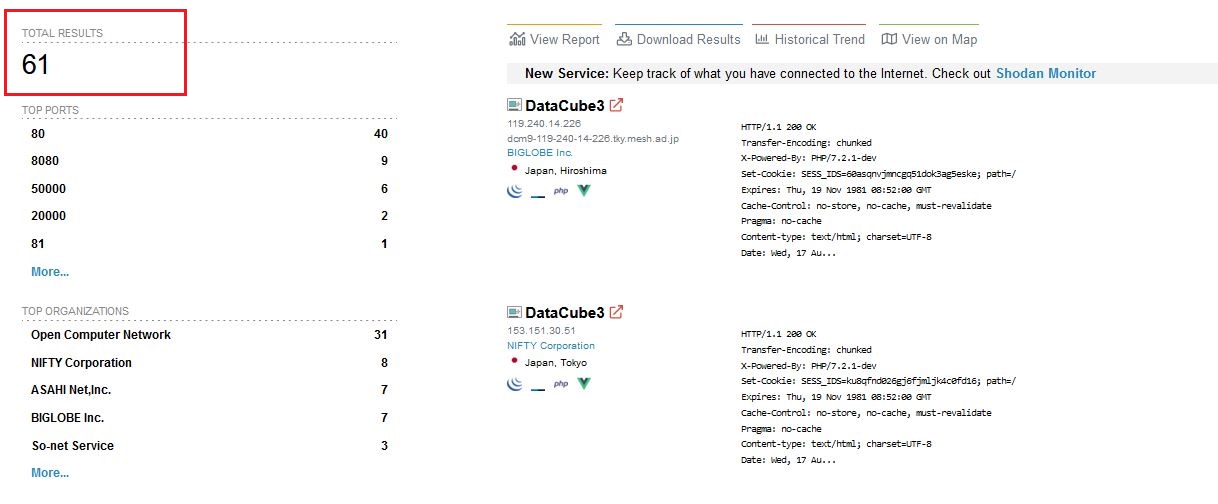Open the View Report tab
1218x504 pixels.
(555, 40)
